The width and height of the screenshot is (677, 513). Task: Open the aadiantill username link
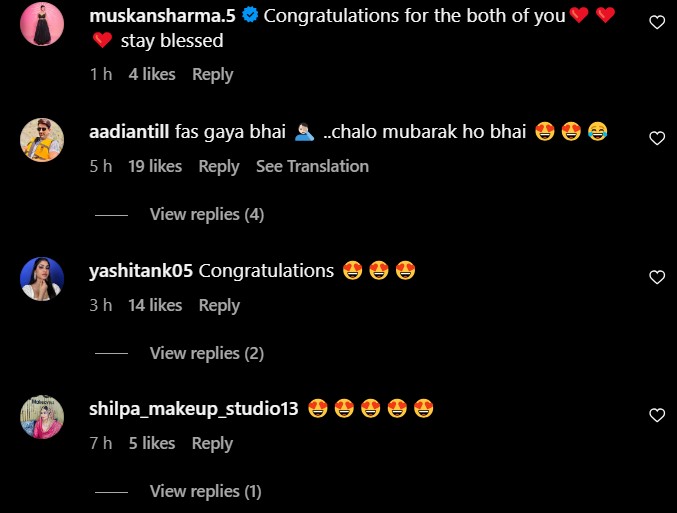tap(129, 132)
